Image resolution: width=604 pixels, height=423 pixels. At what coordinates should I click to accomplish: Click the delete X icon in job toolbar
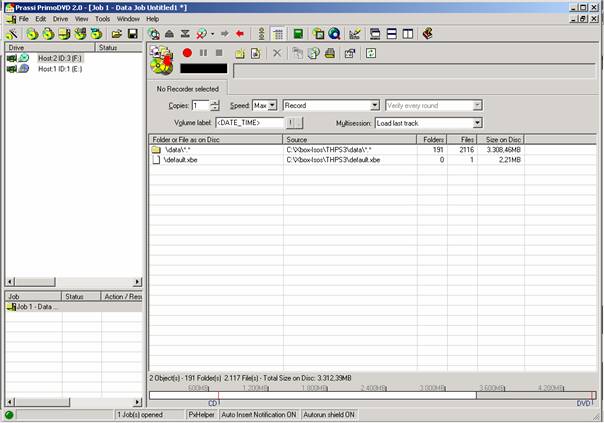(x=277, y=52)
